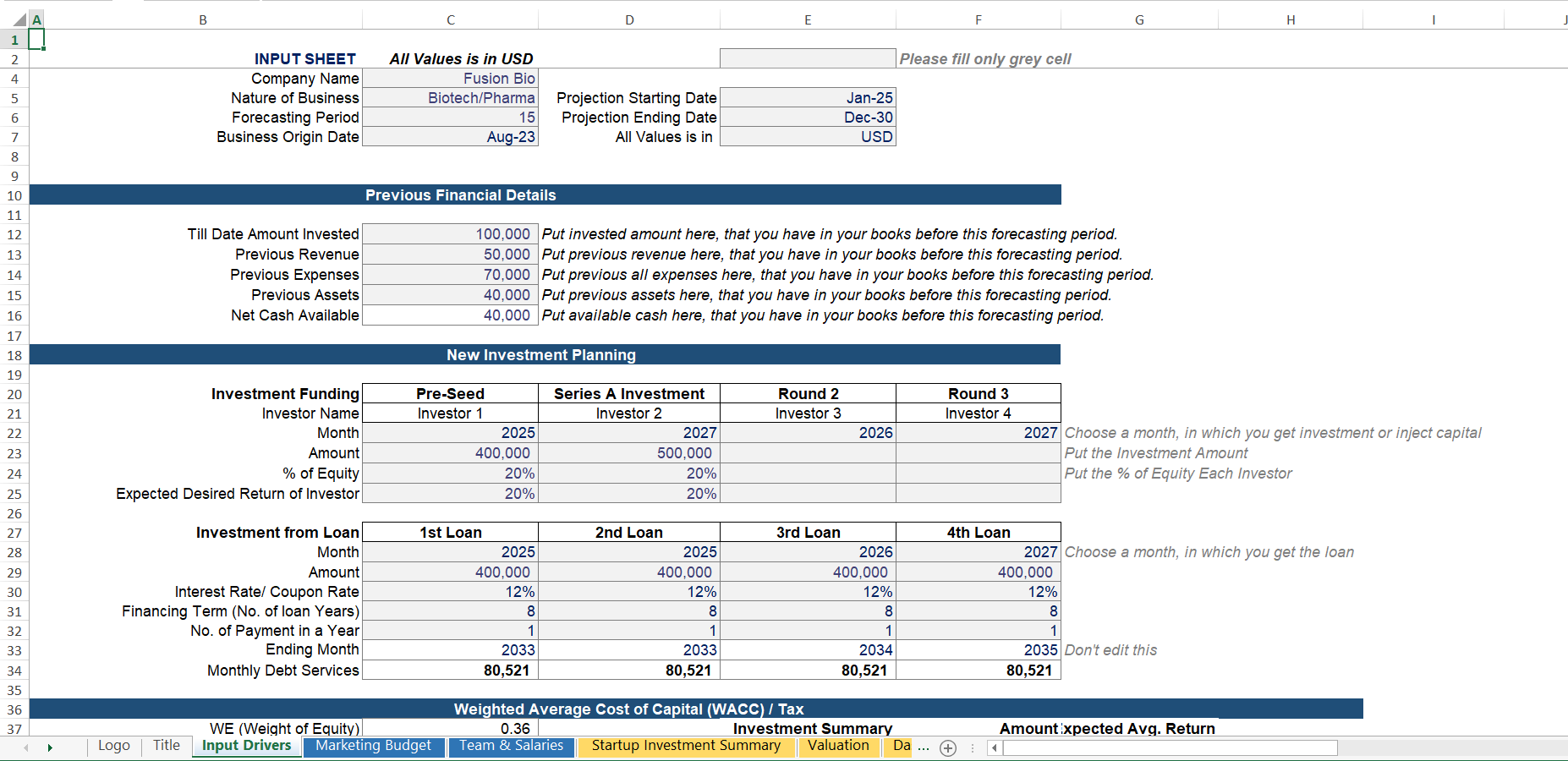
Task: Click horizontal scrollbar left arrow
Action: click(x=995, y=747)
